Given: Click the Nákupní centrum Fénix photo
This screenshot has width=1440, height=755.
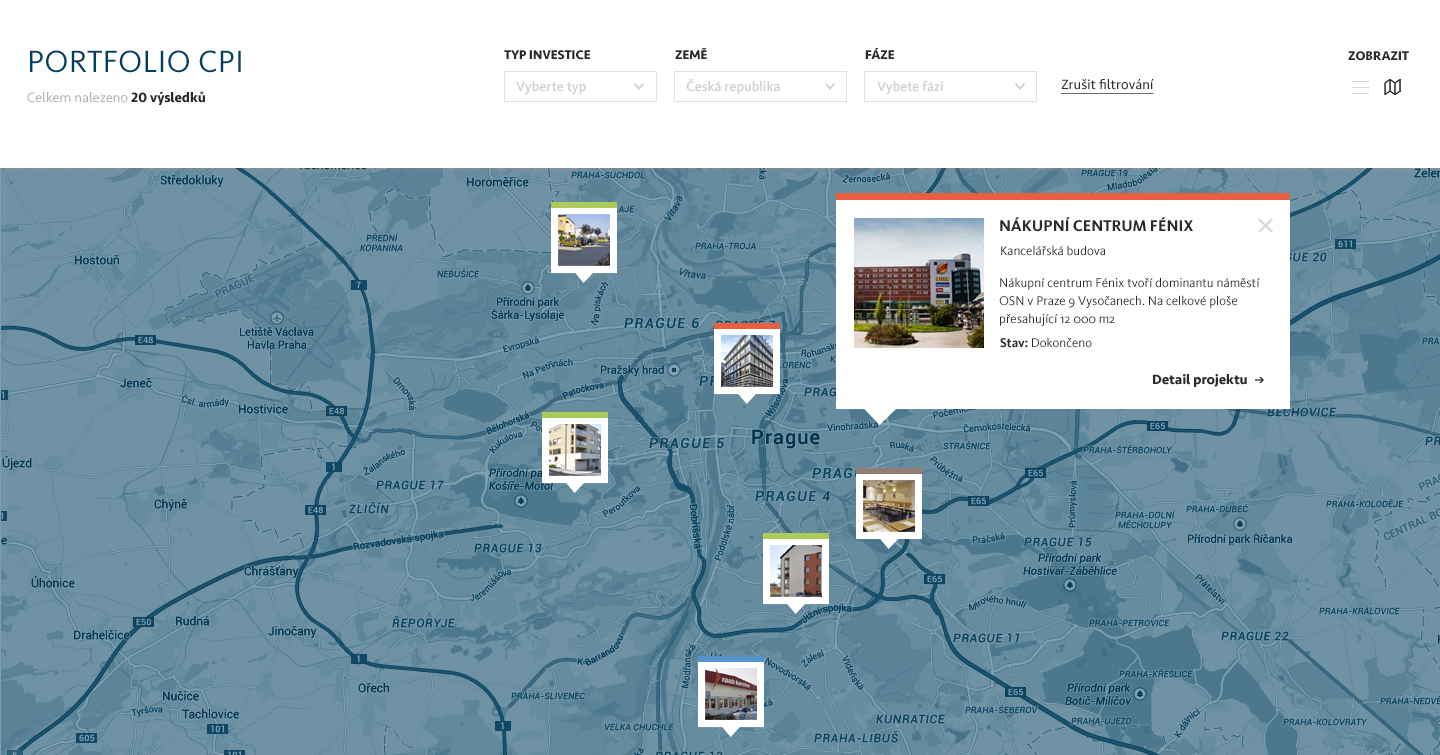Looking at the screenshot, I should pyautogui.click(x=919, y=283).
